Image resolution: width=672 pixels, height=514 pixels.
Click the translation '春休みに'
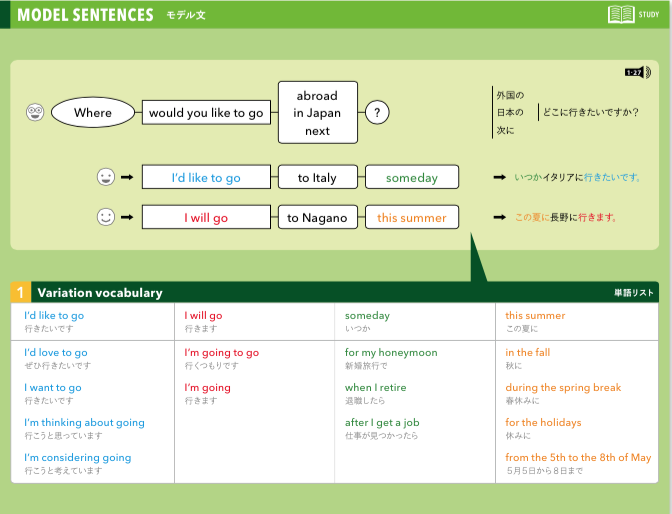coord(522,401)
